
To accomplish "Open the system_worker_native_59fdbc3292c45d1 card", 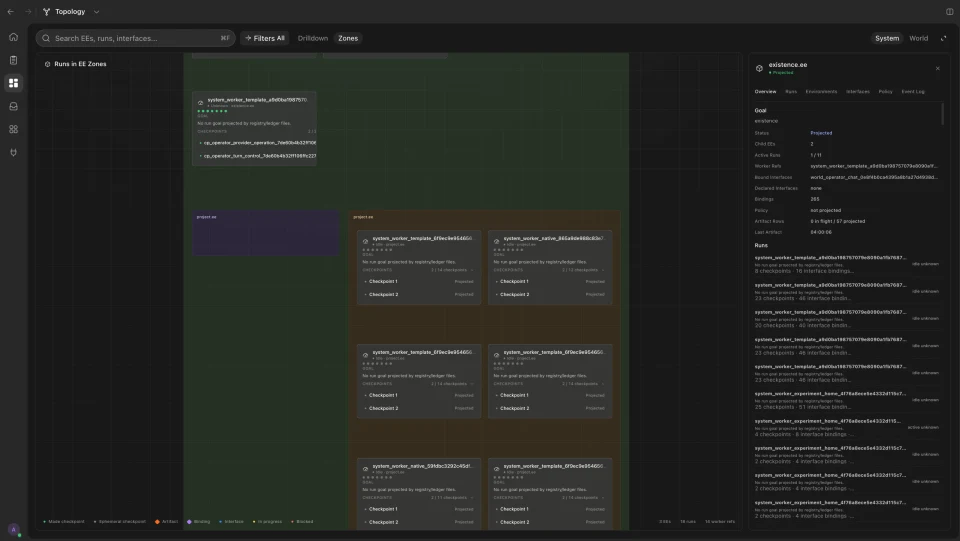I will click(419, 493).
